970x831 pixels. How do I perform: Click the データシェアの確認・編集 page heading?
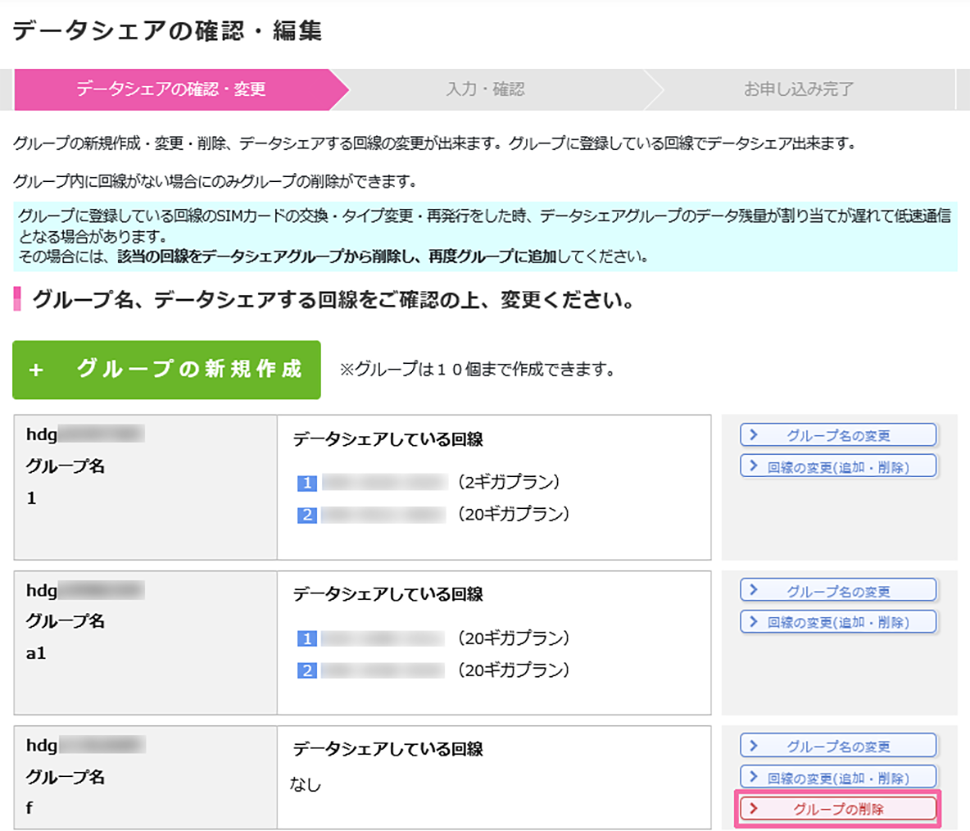[x=167, y=31]
